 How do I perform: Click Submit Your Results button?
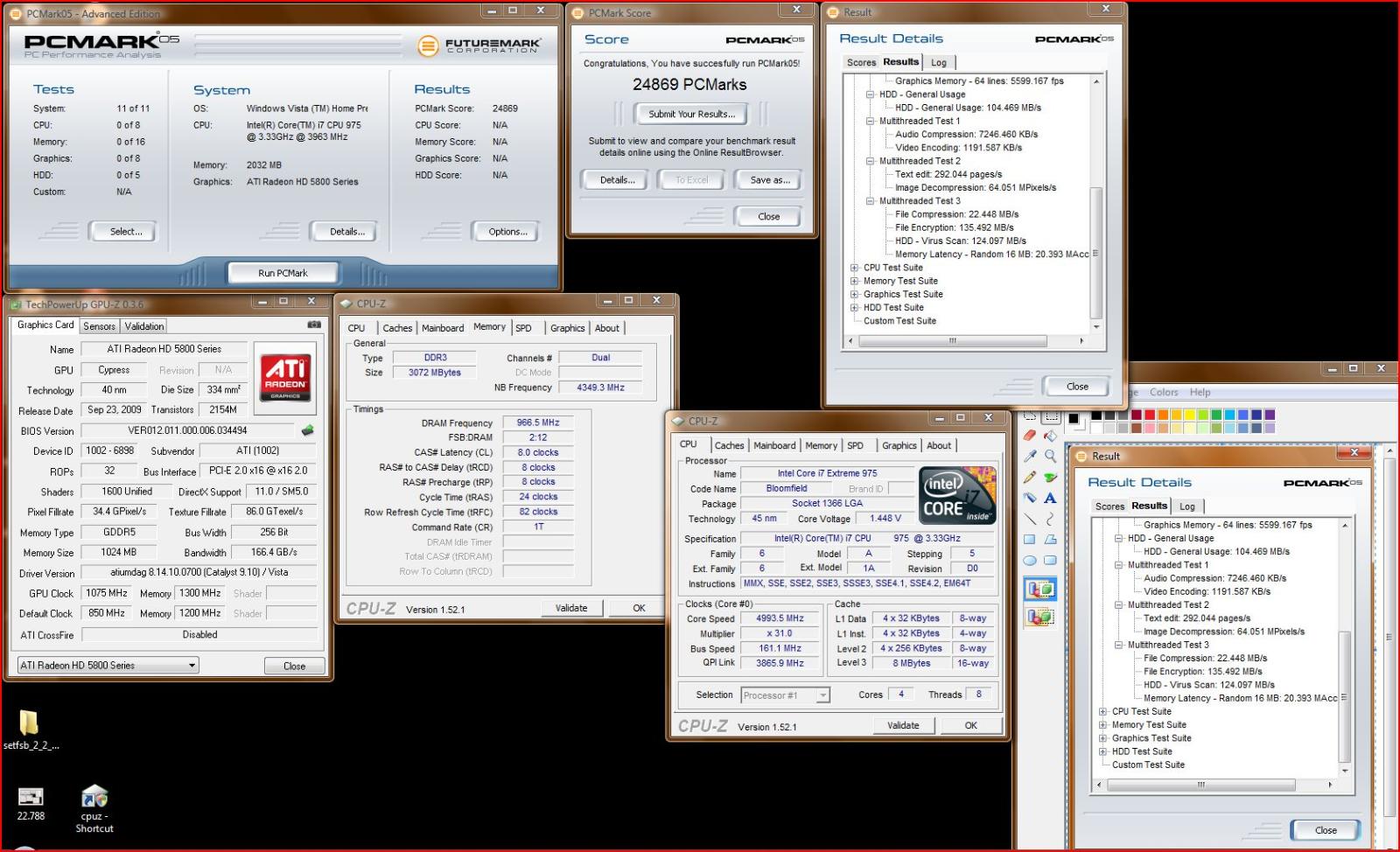pyautogui.click(x=691, y=114)
